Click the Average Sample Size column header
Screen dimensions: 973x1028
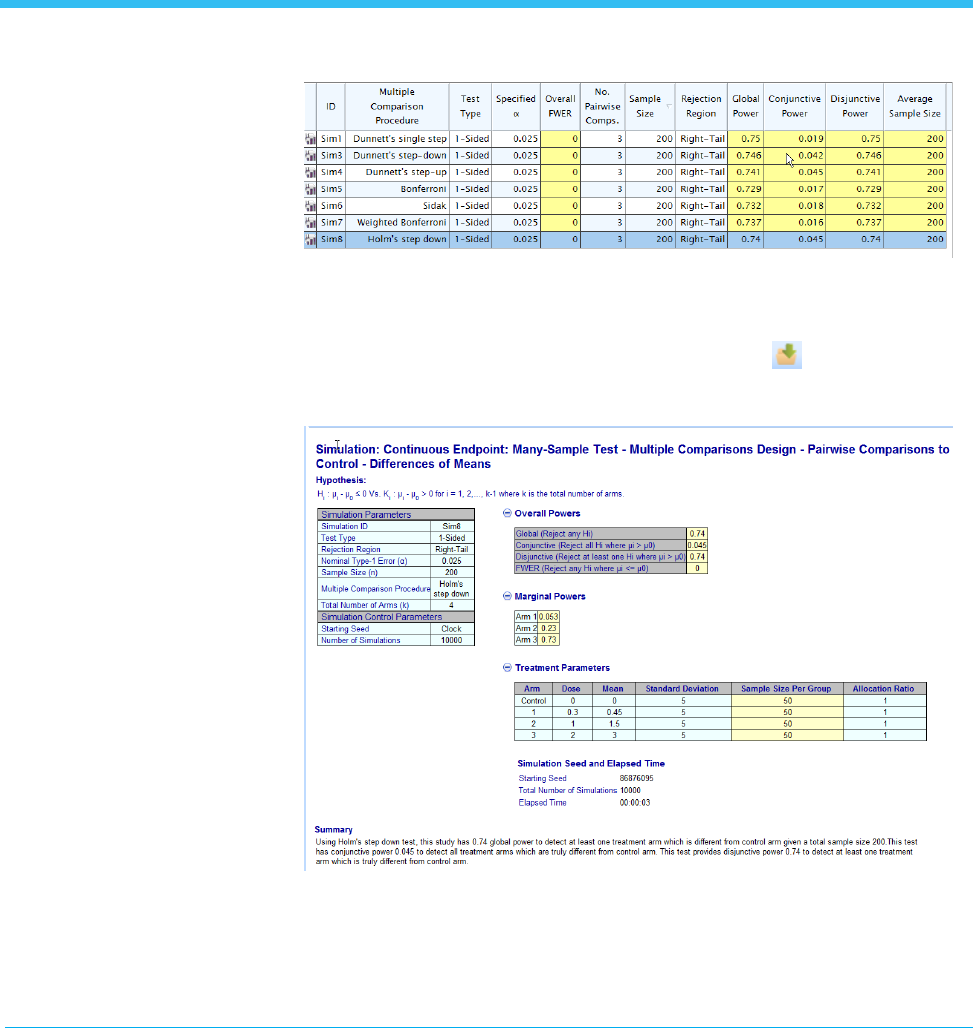915,106
